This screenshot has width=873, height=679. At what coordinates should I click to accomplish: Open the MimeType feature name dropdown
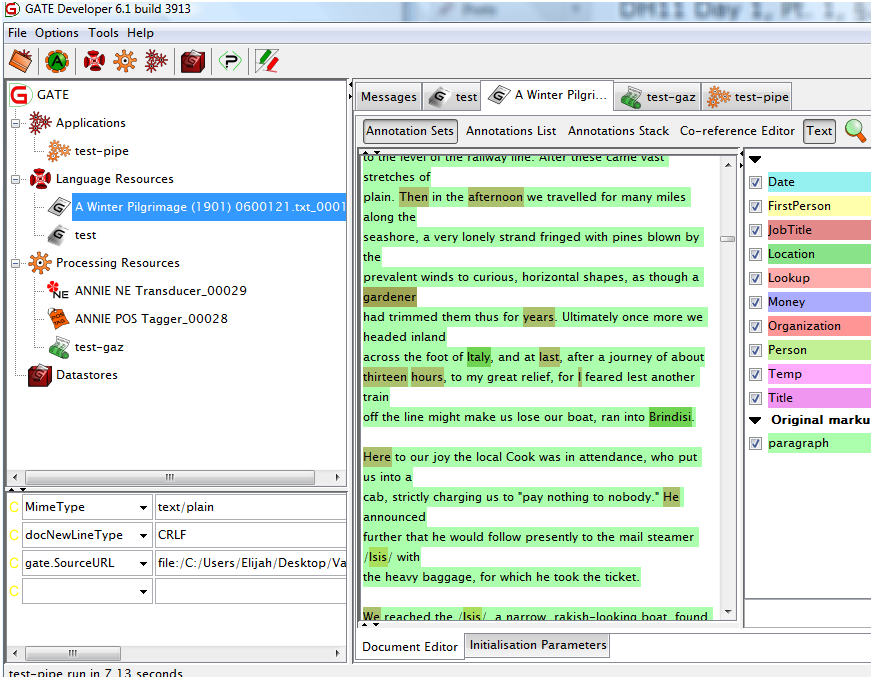click(143, 507)
